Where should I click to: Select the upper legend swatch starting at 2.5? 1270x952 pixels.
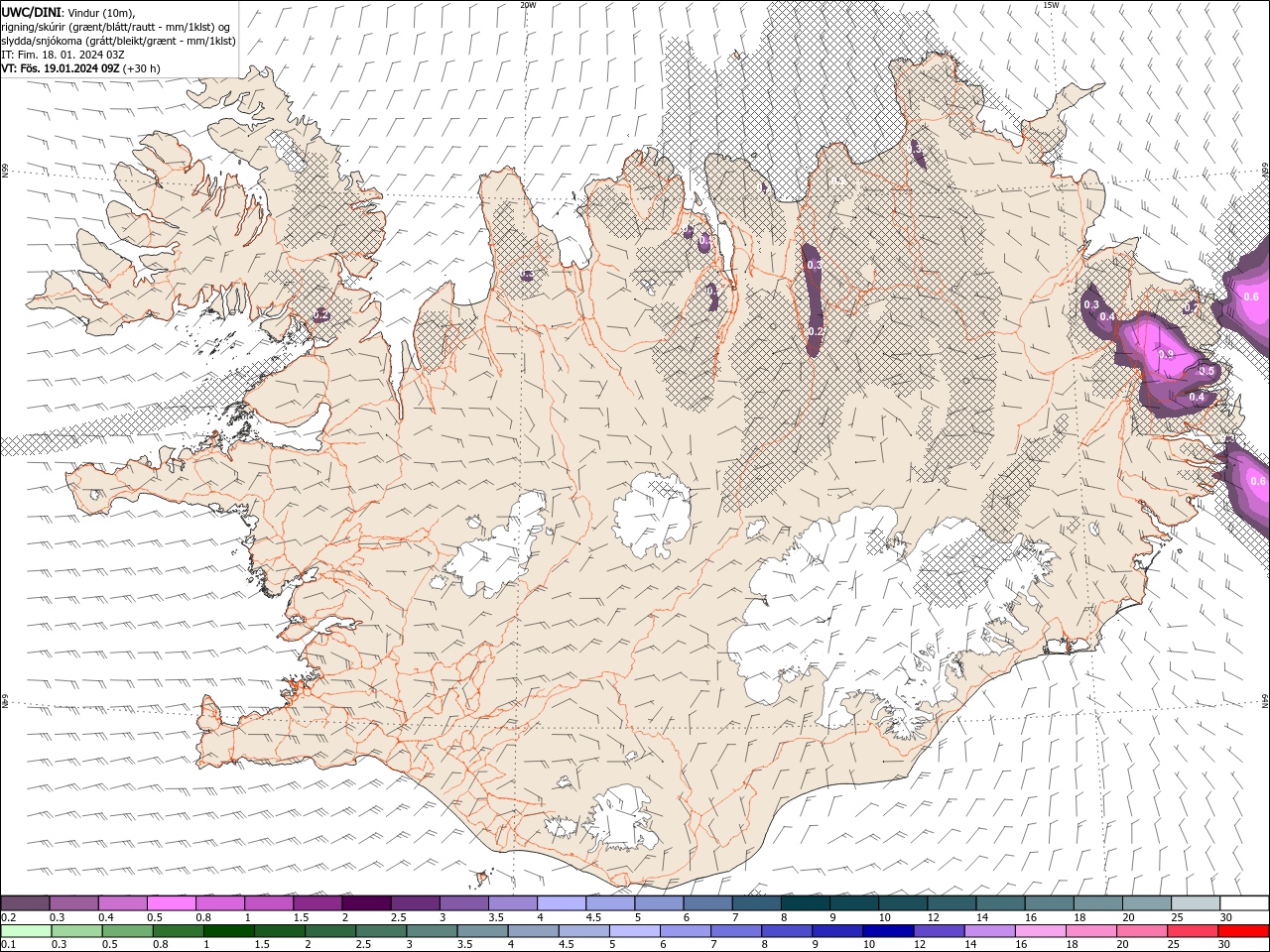click(415, 903)
